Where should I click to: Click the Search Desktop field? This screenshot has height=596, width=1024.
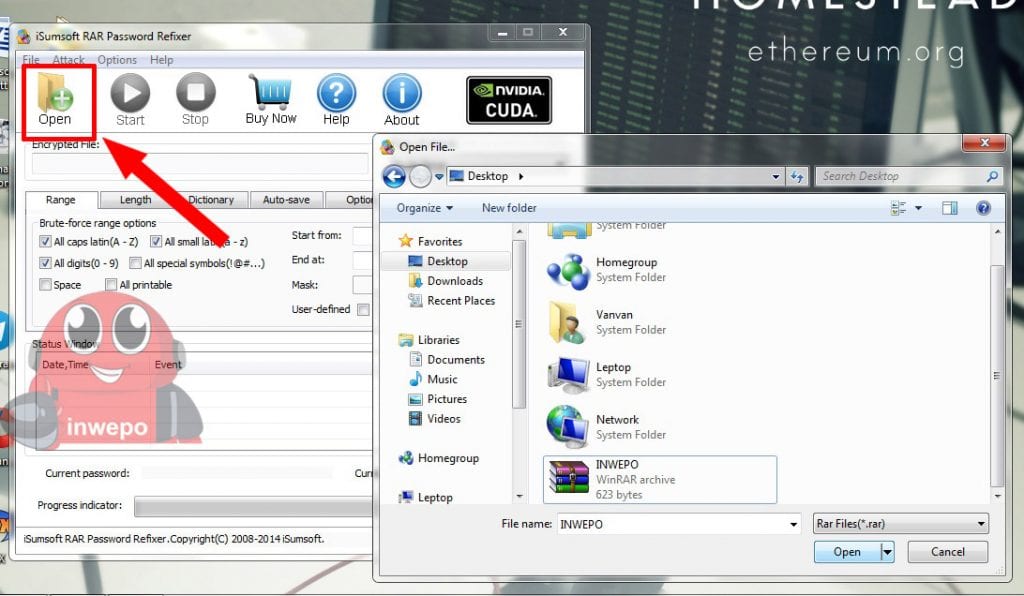pos(901,176)
